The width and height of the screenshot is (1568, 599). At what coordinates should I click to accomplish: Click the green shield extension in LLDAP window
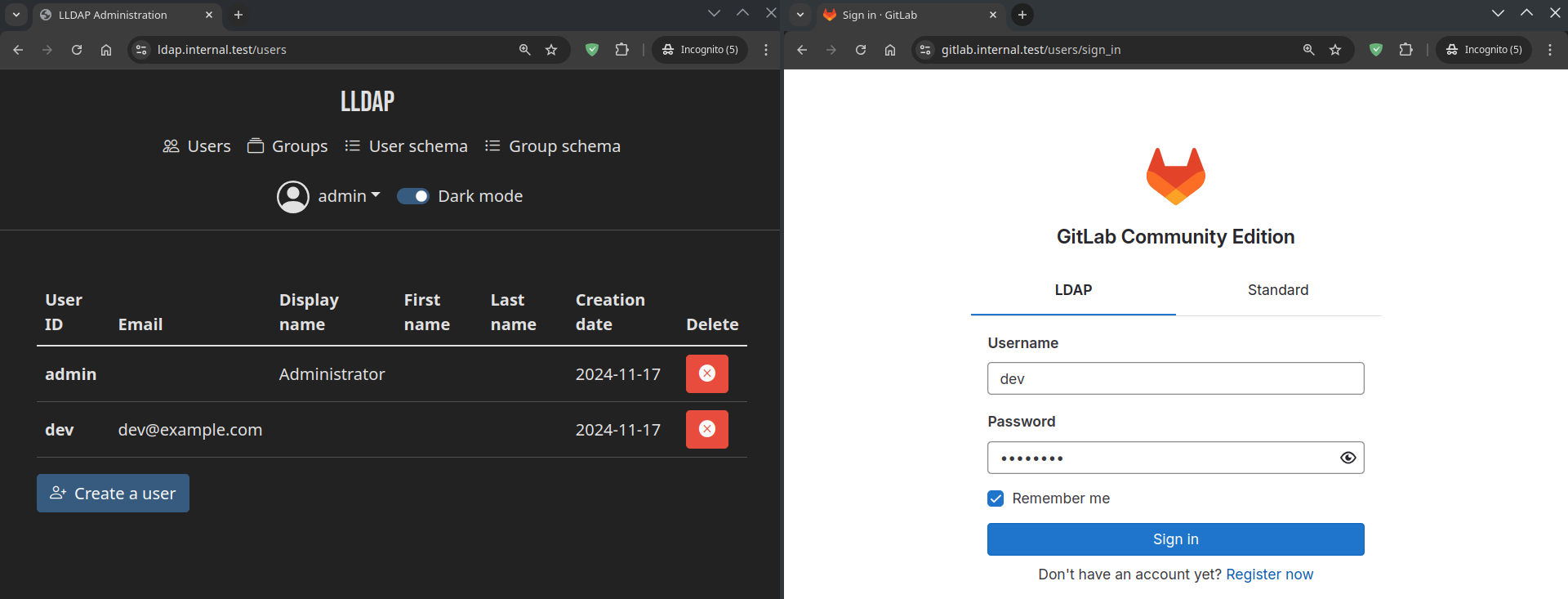pyautogui.click(x=592, y=50)
